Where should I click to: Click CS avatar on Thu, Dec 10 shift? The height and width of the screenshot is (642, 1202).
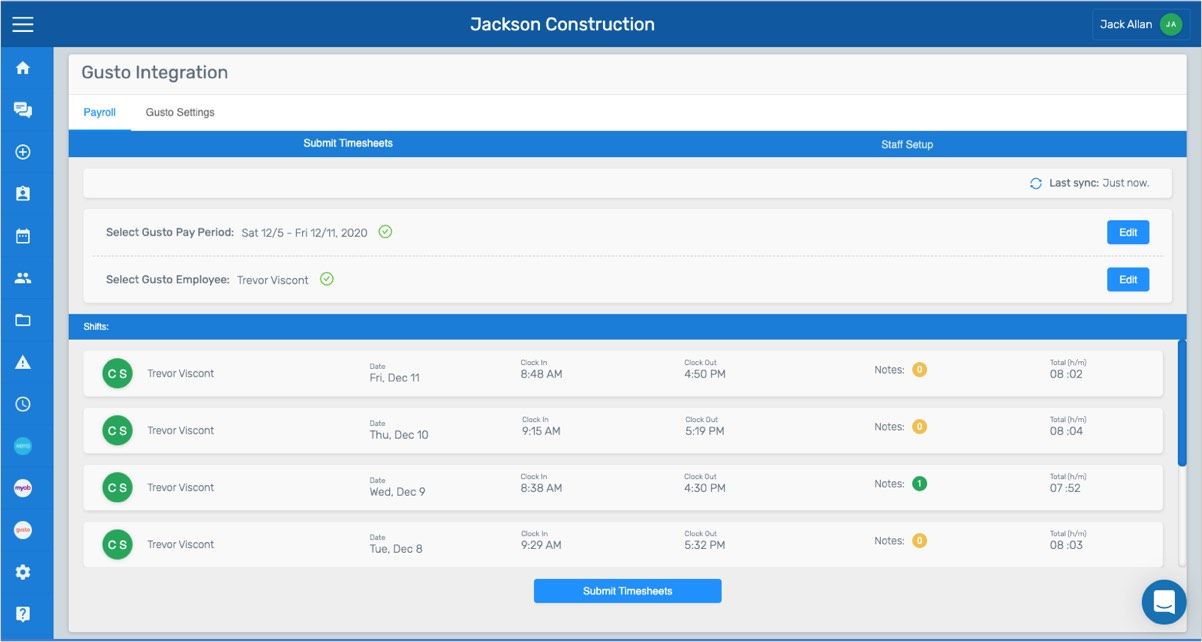117,430
